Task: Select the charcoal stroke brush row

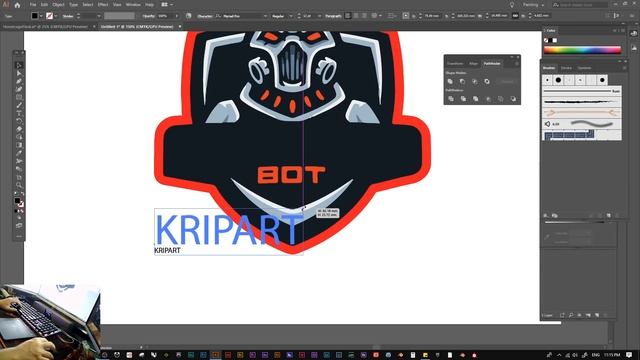Action: tap(582, 101)
